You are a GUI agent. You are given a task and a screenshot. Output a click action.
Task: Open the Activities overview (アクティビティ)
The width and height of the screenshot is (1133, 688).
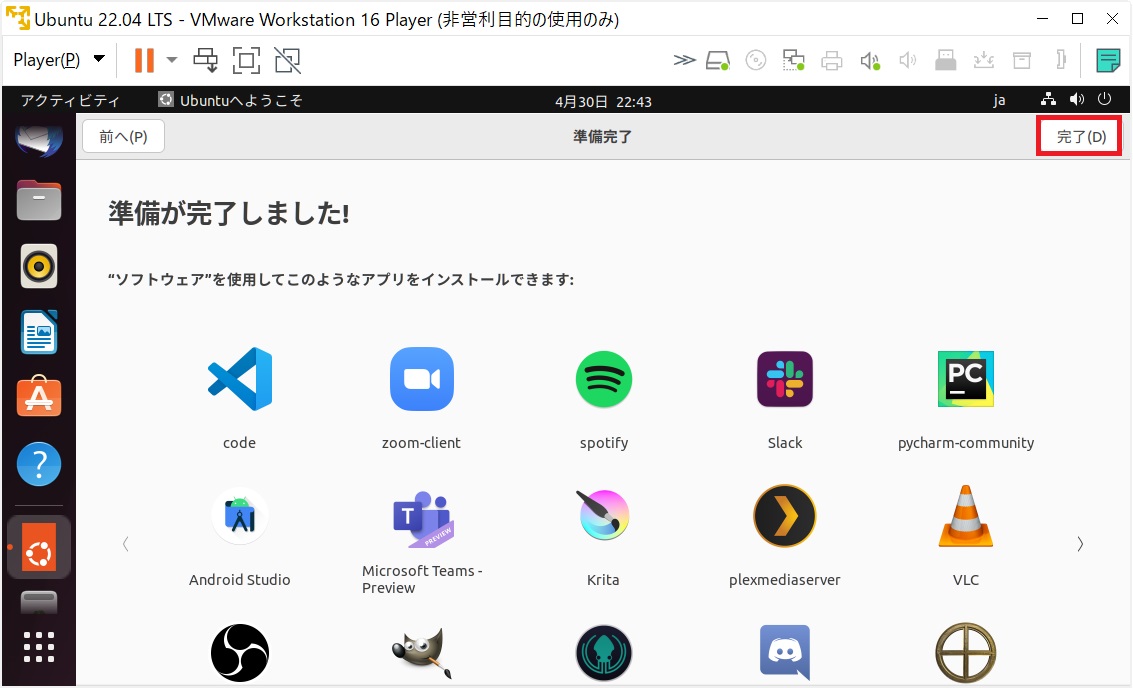69,100
